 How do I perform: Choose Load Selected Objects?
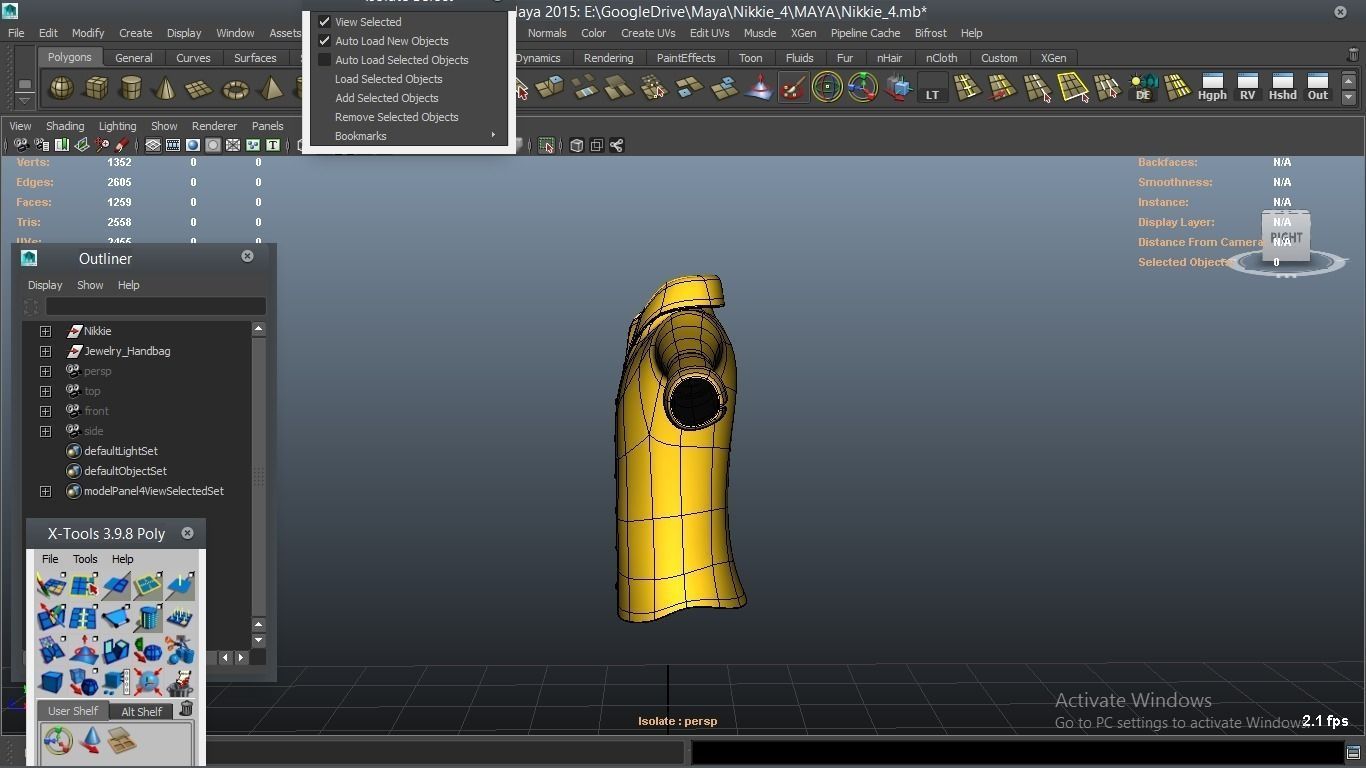point(388,79)
